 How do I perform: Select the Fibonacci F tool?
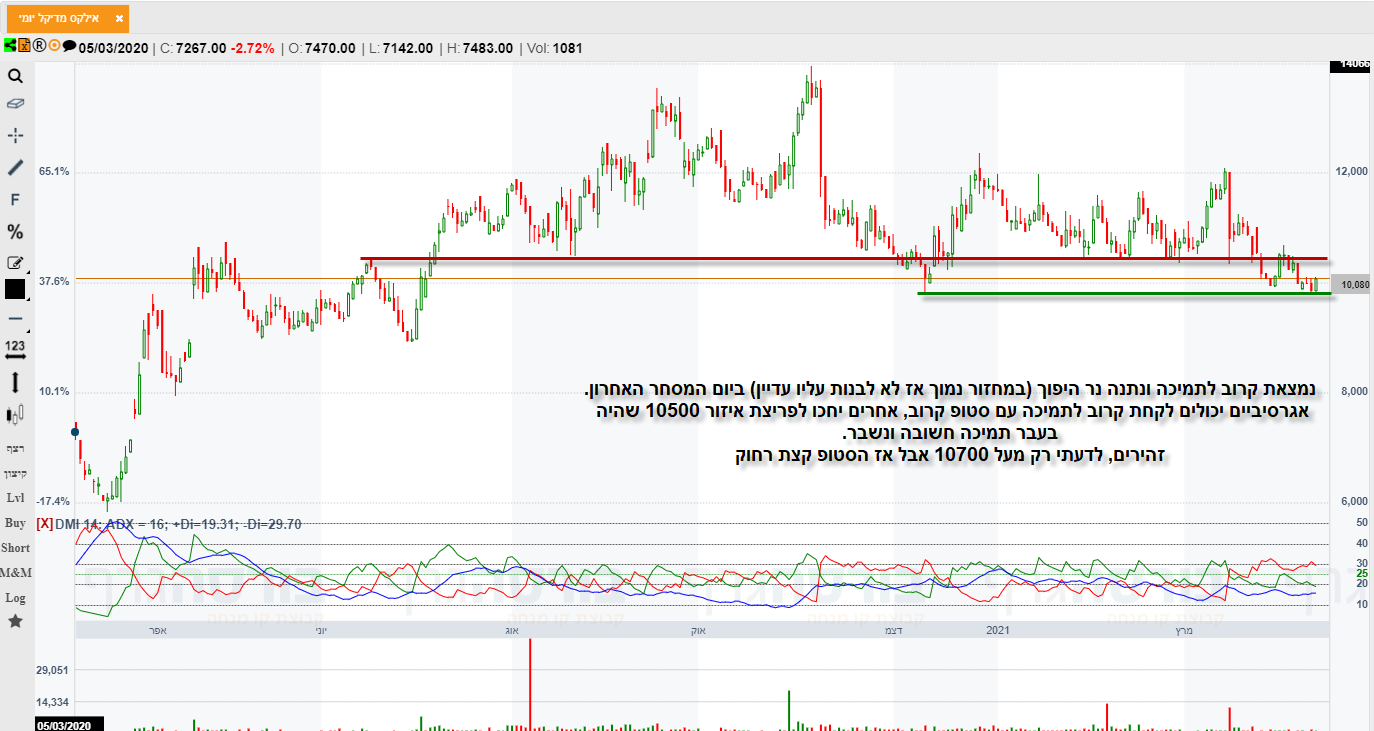[x=15, y=199]
